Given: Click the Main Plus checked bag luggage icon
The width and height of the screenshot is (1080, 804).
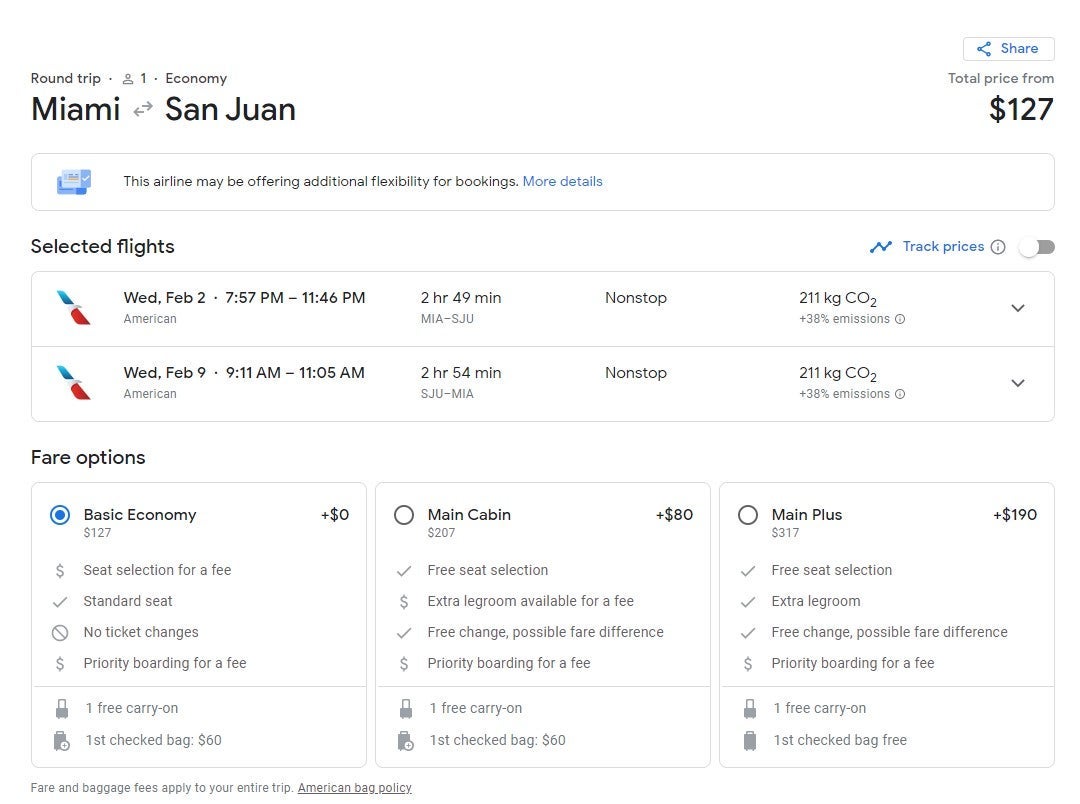Looking at the screenshot, I should tap(749, 741).
